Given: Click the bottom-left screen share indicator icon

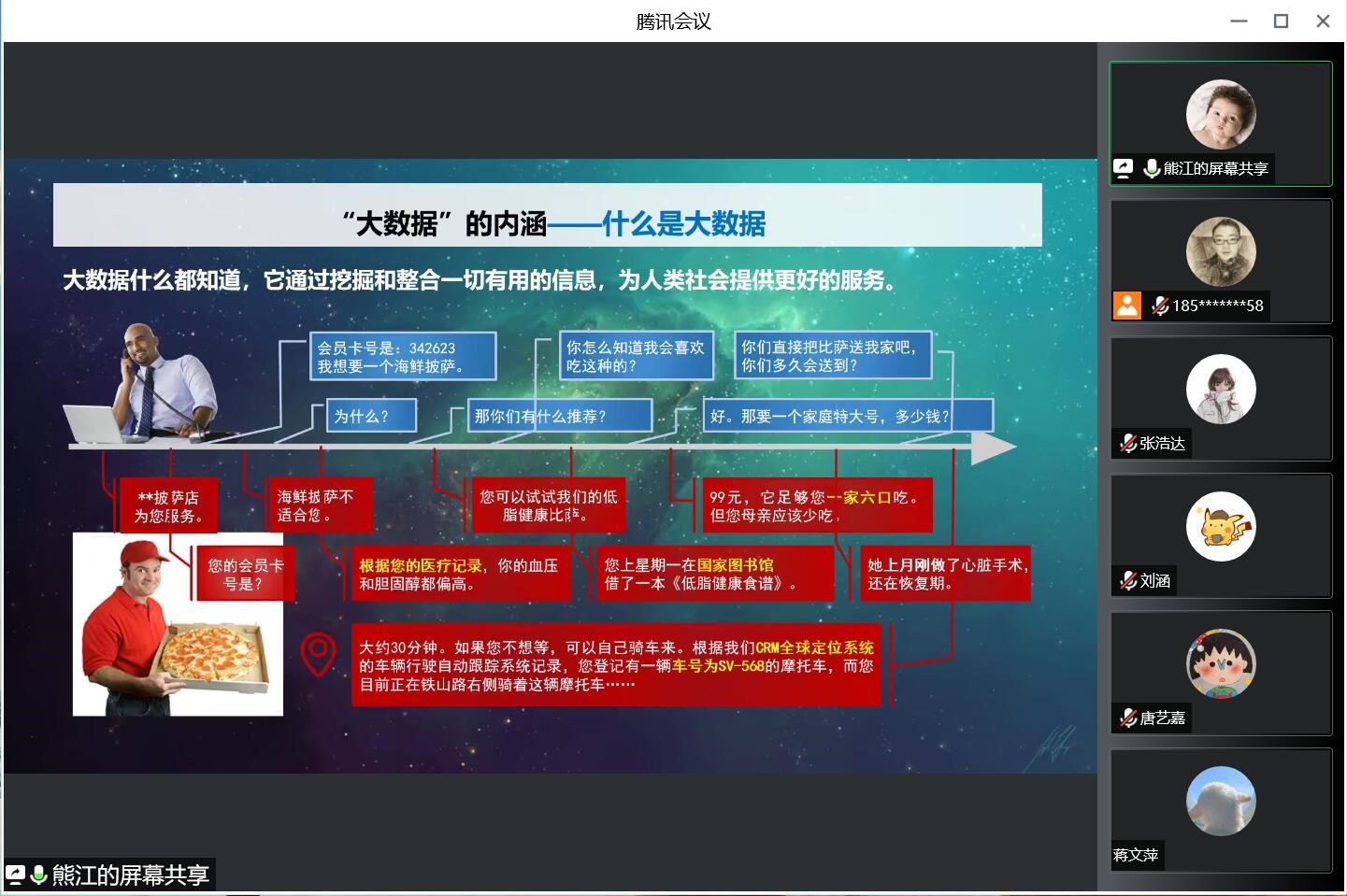Looking at the screenshot, I should coord(15,875).
